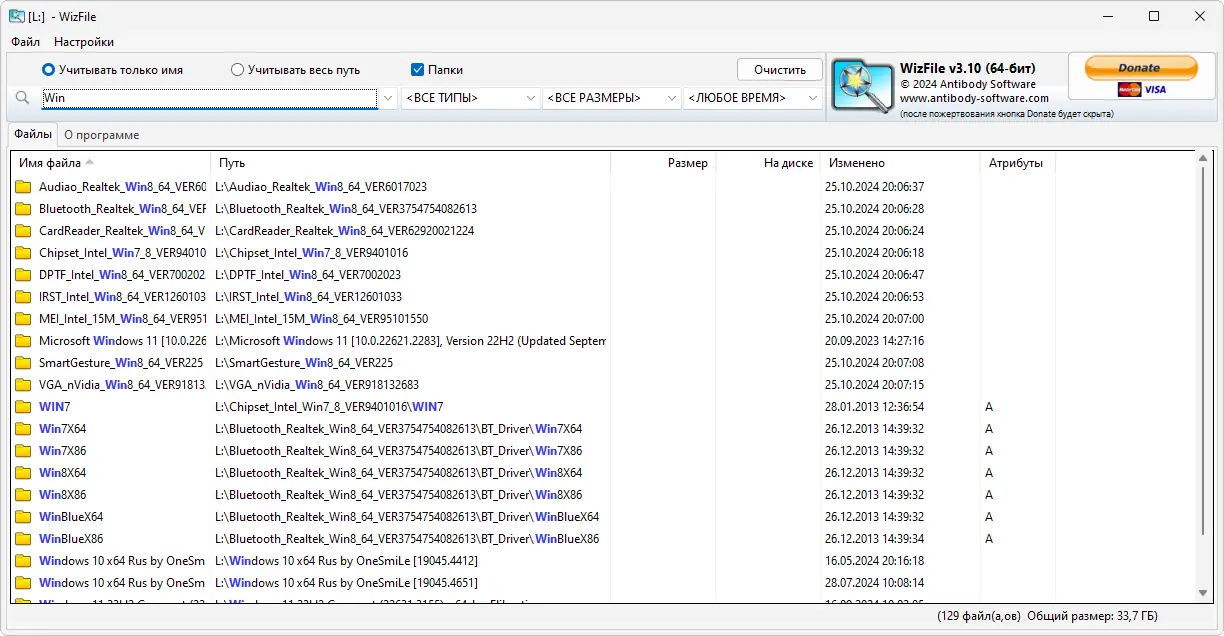The image size is (1224, 636).
Task: Click folder icon of WinBlueX64 row
Action: pyautogui.click(x=23, y=517)
